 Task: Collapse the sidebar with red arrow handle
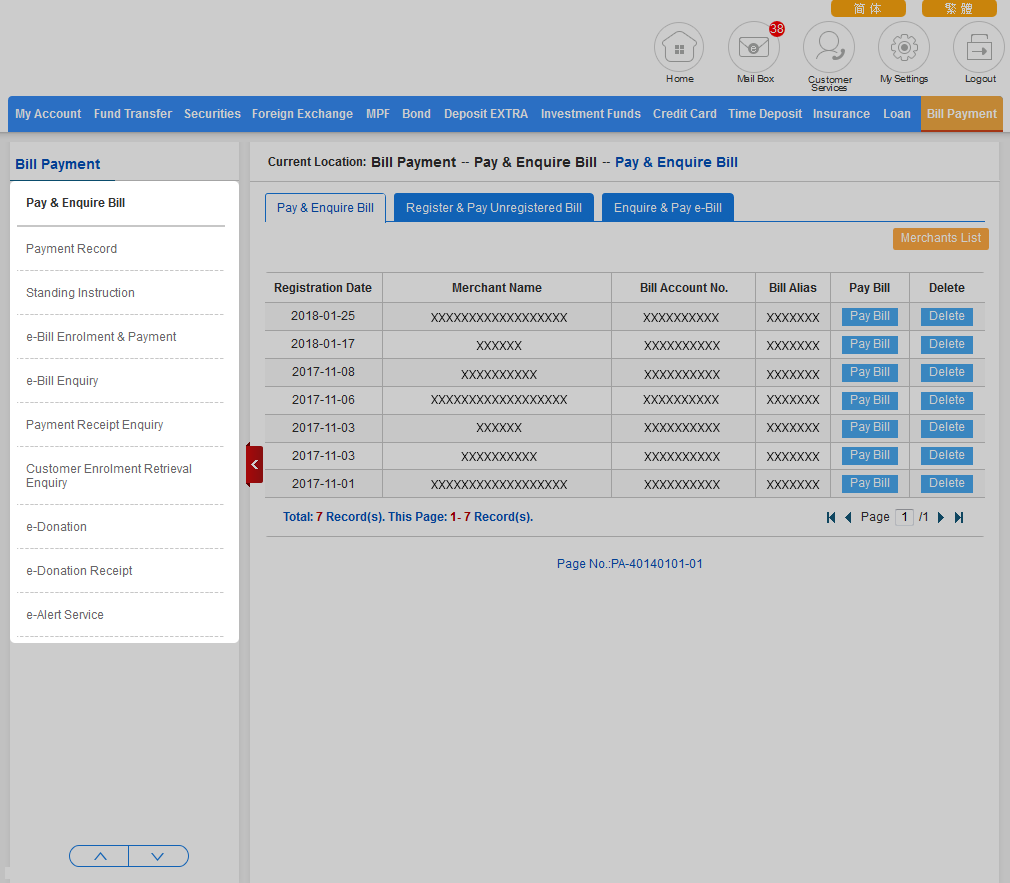pyautogui.click(x=254, y=465)
